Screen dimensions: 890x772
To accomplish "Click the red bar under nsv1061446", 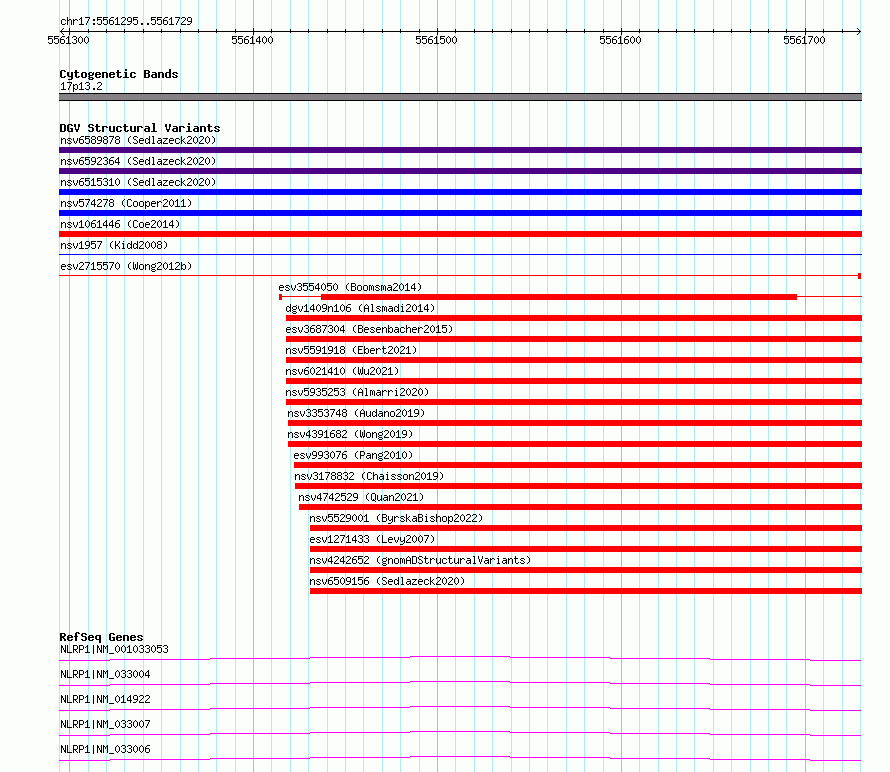I will pyautogui.click(x=460, y=234).
